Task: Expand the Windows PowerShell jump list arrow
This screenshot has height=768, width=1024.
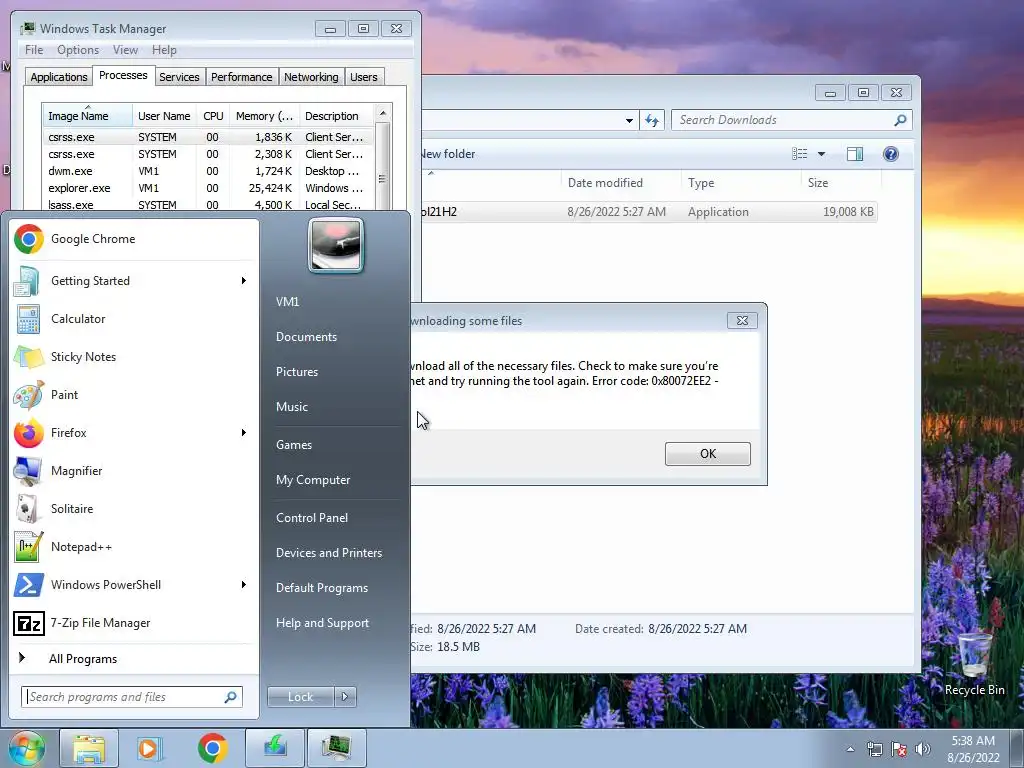Action: coord(244,584)
